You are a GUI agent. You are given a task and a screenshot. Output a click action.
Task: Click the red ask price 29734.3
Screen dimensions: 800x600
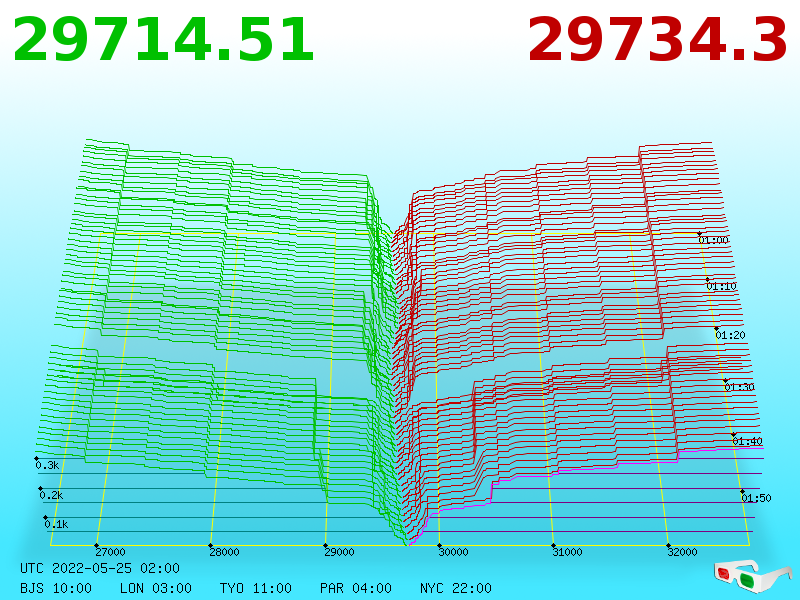pyautogui.click(x=658, y=40)
